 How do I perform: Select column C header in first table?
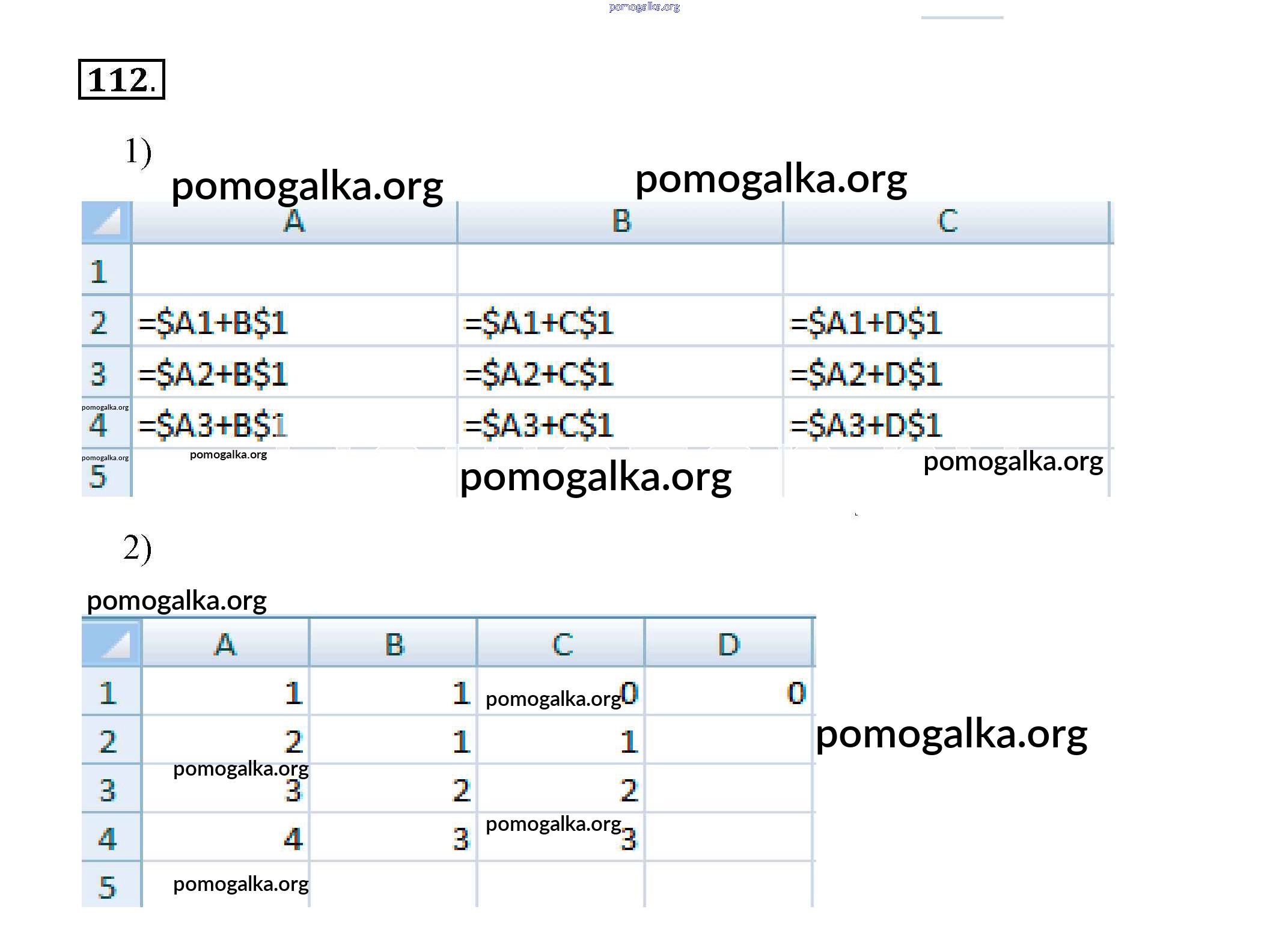pos(946,222)
